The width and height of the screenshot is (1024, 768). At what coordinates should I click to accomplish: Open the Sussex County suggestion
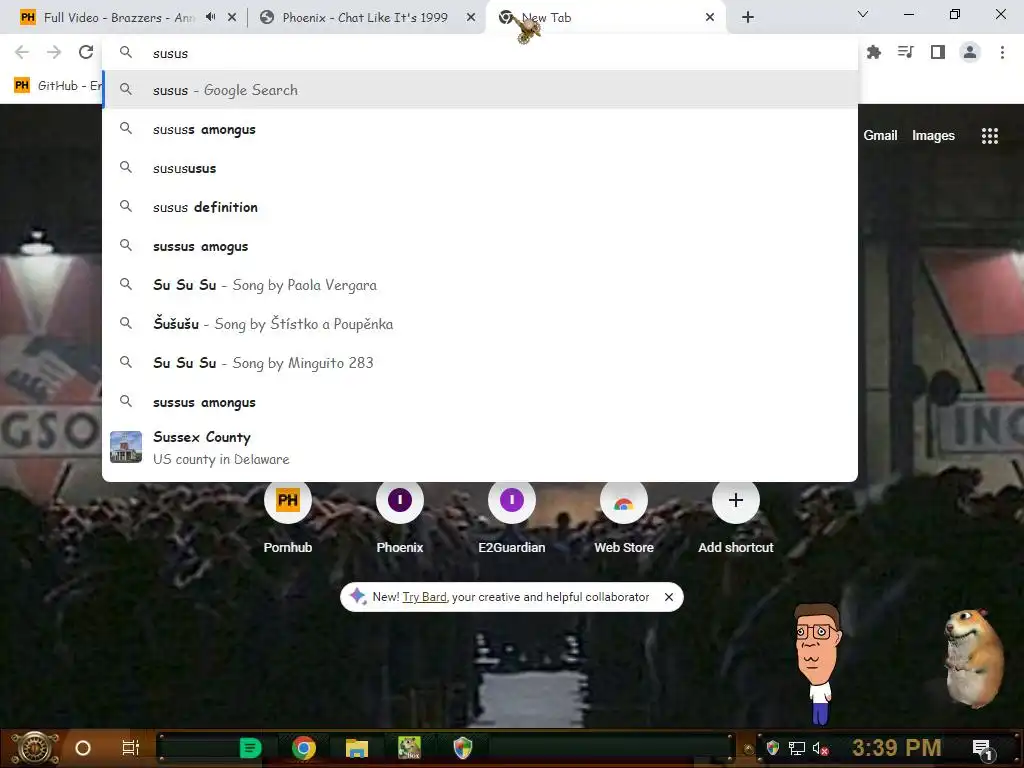(480, 447)
